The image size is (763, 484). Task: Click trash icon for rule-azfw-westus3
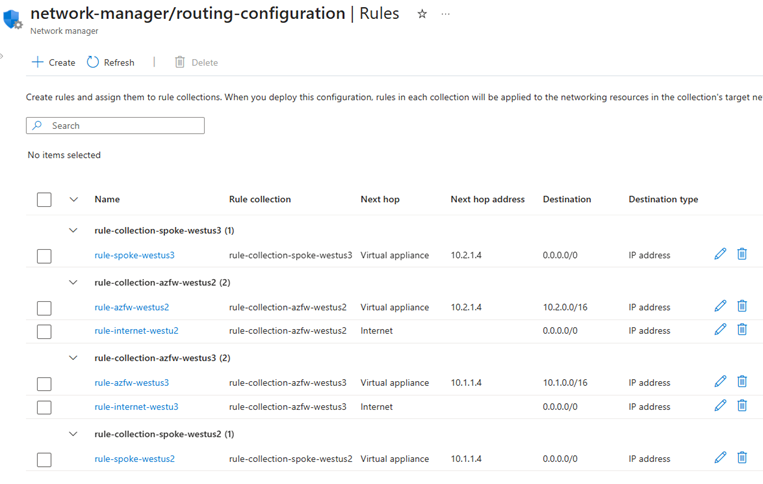[742, 382]
